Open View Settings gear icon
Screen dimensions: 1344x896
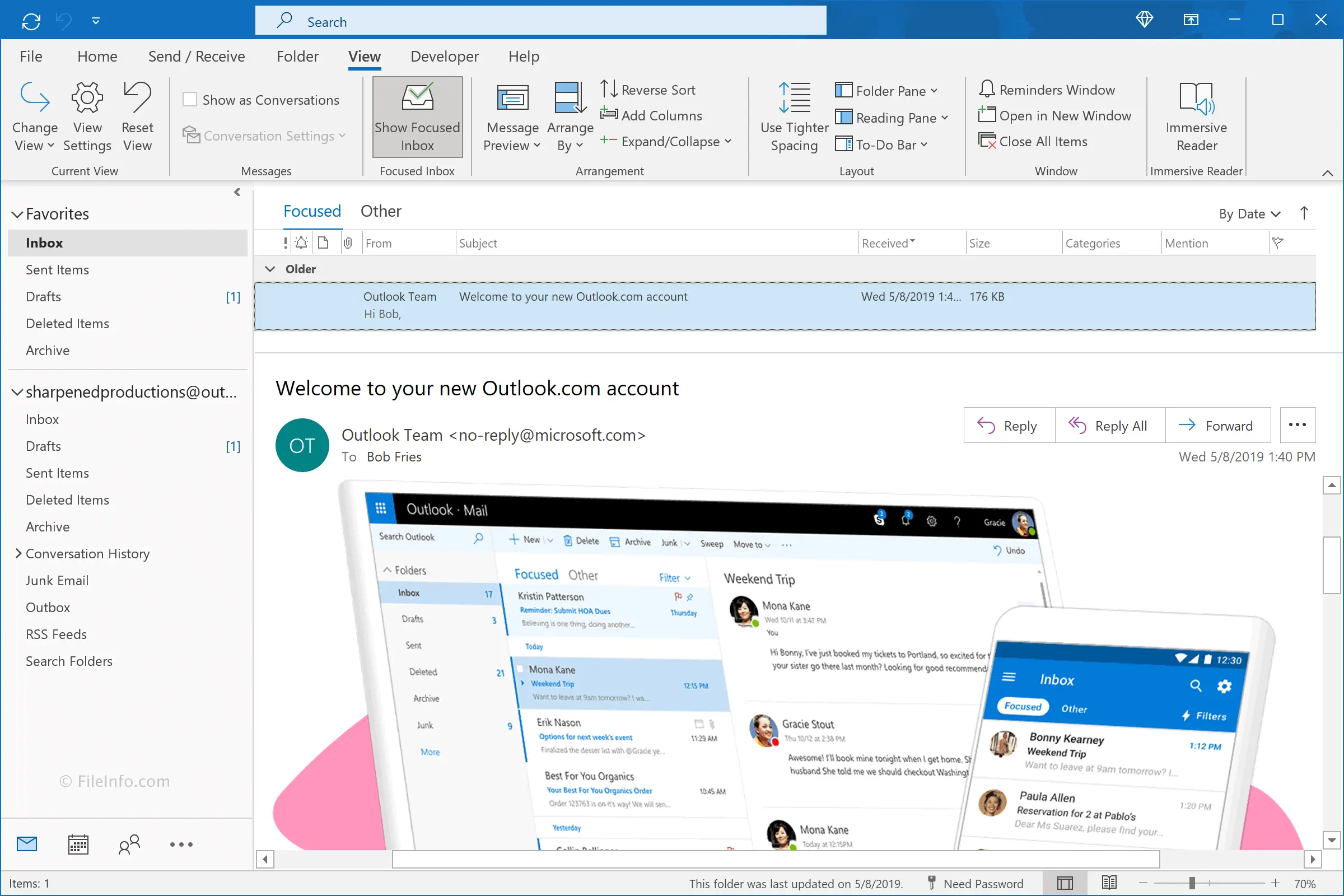(87, 97)
